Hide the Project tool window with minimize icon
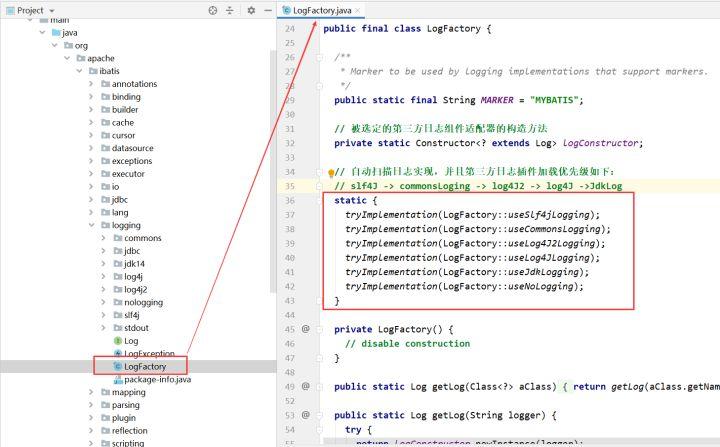Viewport: 720px width, 447px height. [x=267, y=10]
